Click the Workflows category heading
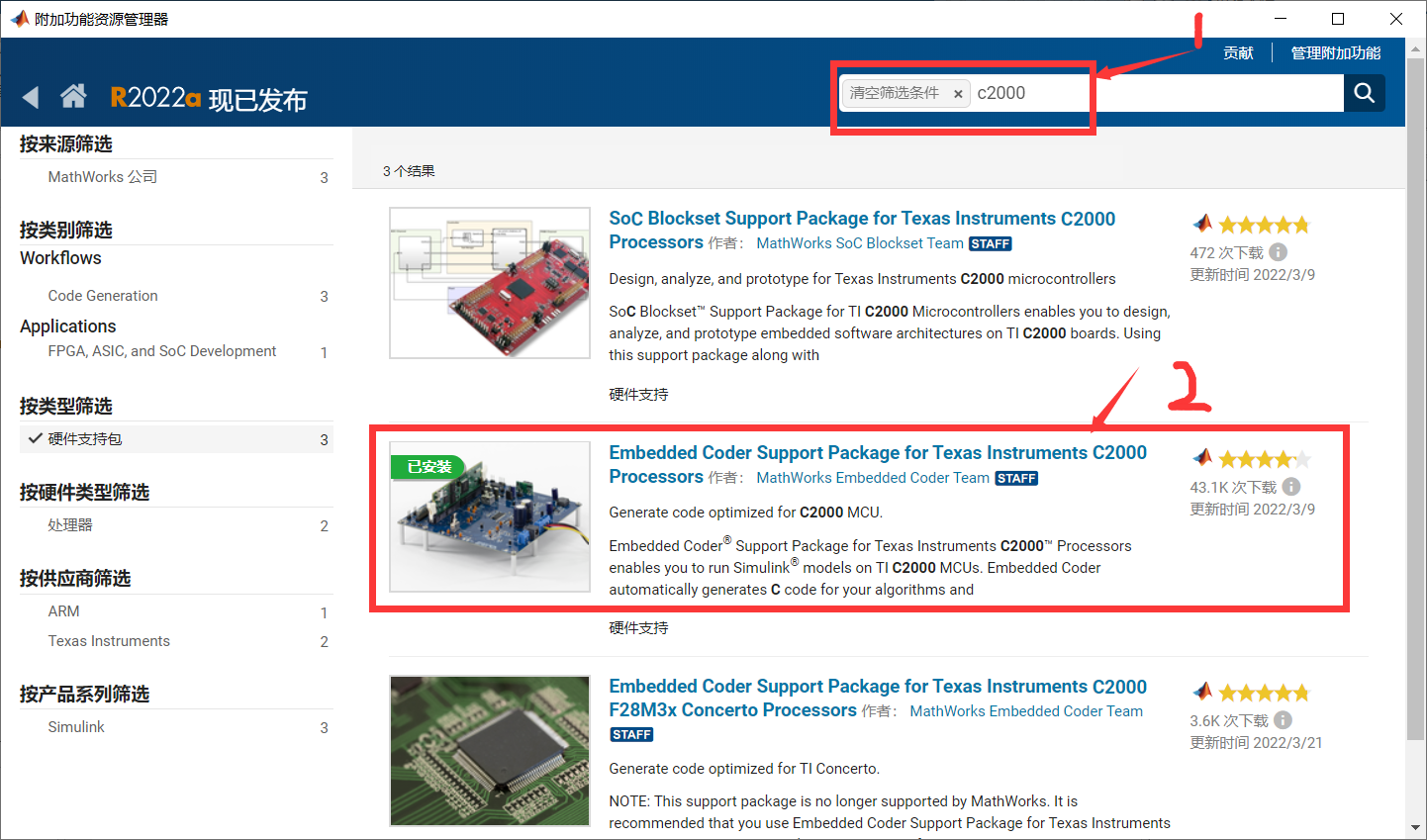Viewport: 1427px width, 840px height. 60,258
